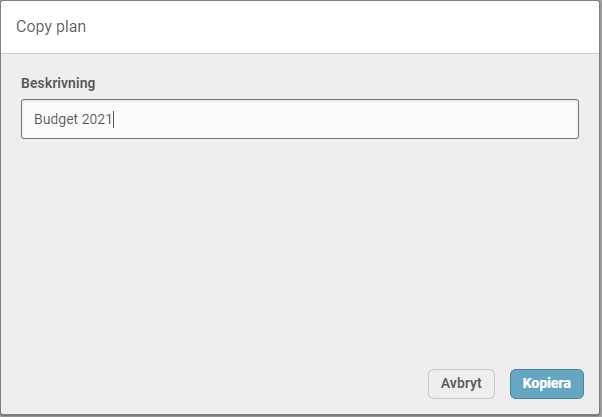
Task: Click the Beskrivning label
Action: pyautogui.click(x=58, y=83)
